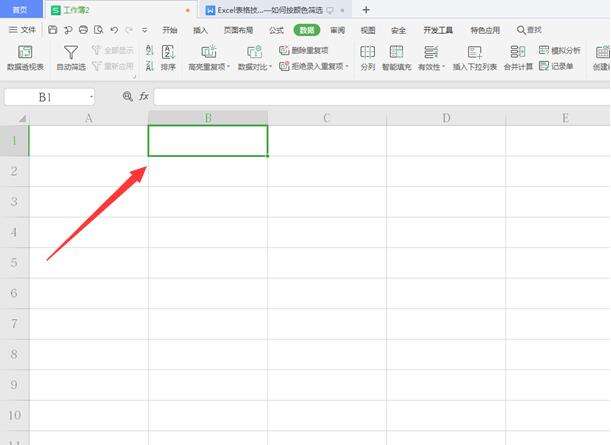Click the second quick access toolbar icon
This screenshot has height=445, width=611.
[68, 30]
